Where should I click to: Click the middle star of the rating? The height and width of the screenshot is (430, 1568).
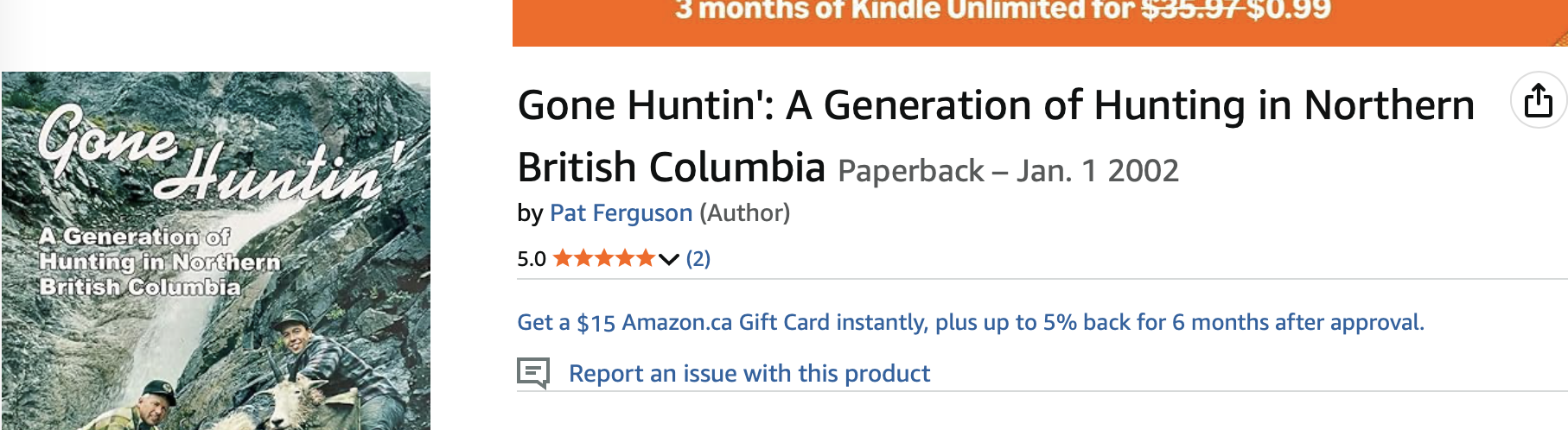pos(604,258)
